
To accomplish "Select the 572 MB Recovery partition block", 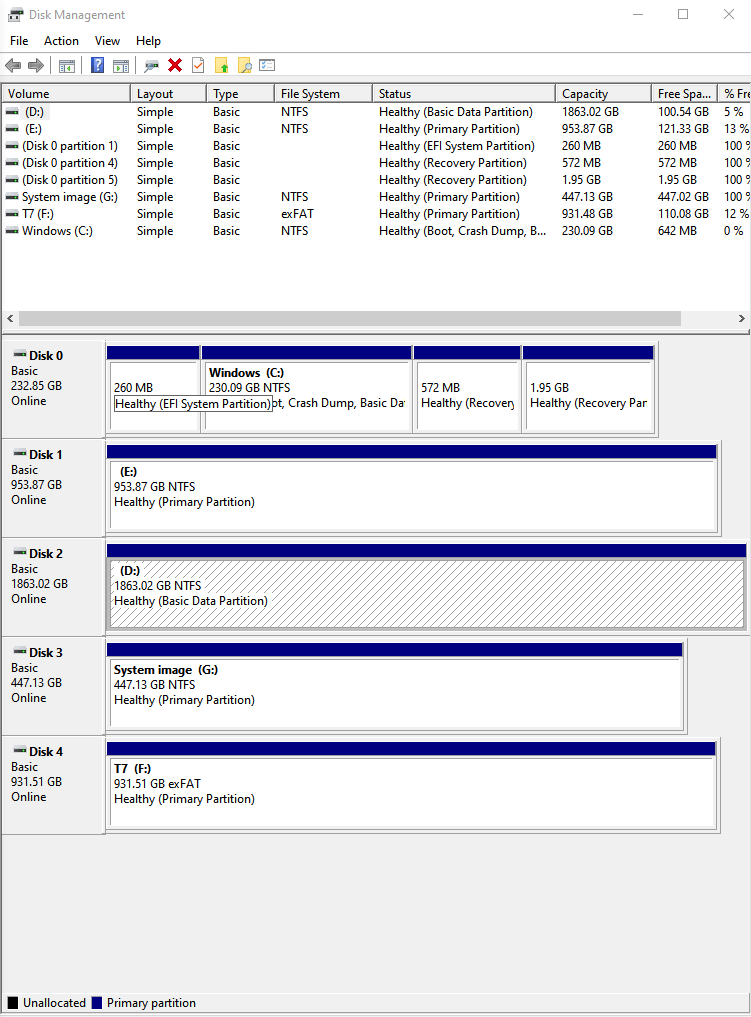I will pyautogui.click(x=467, y=389).
